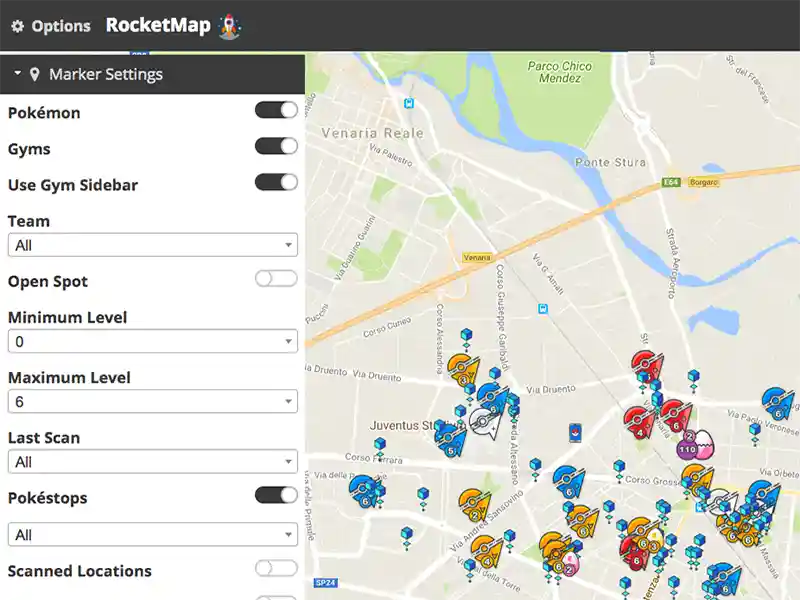The width and height of the screenshot is (800, 600).
Task: Click the Borgaro road sign
Action: click(704, 182)
